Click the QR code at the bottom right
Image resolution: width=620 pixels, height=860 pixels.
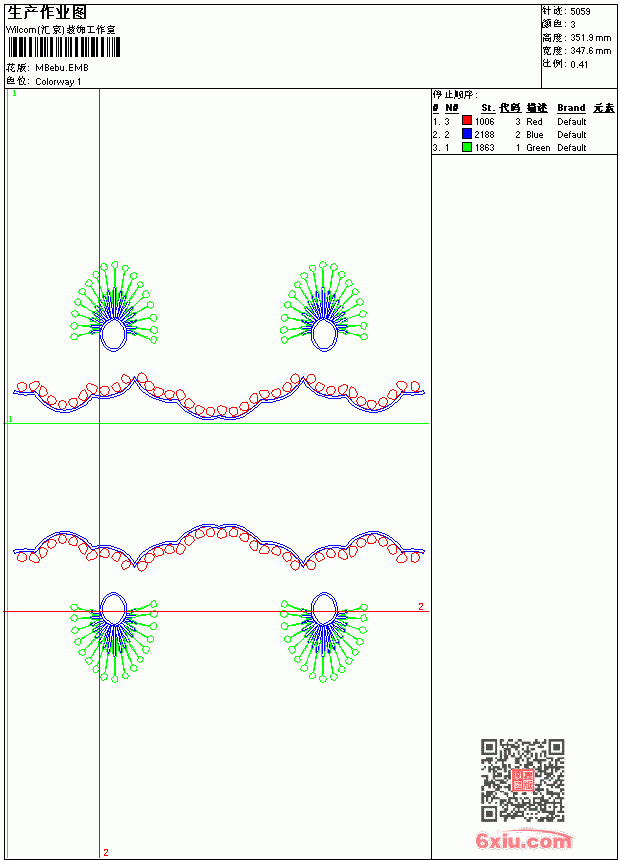pyautogui.click(x=523, y=779)
